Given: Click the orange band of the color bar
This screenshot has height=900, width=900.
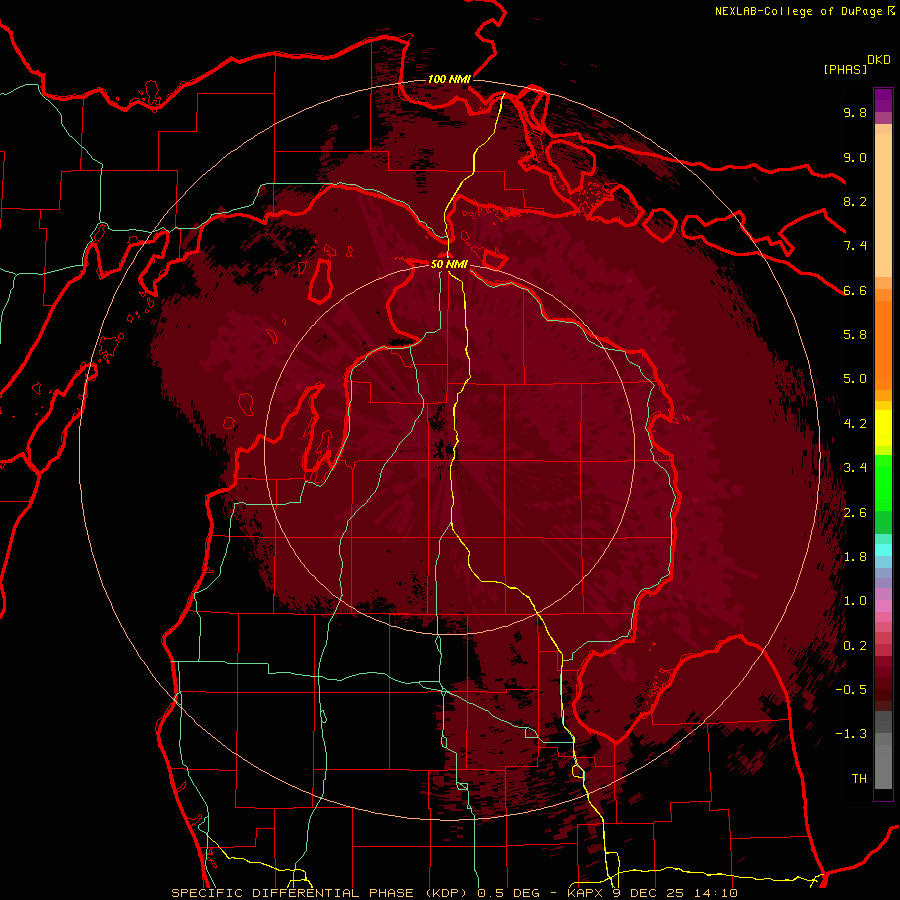Looking at the screenshot, I should click(883, 344).
